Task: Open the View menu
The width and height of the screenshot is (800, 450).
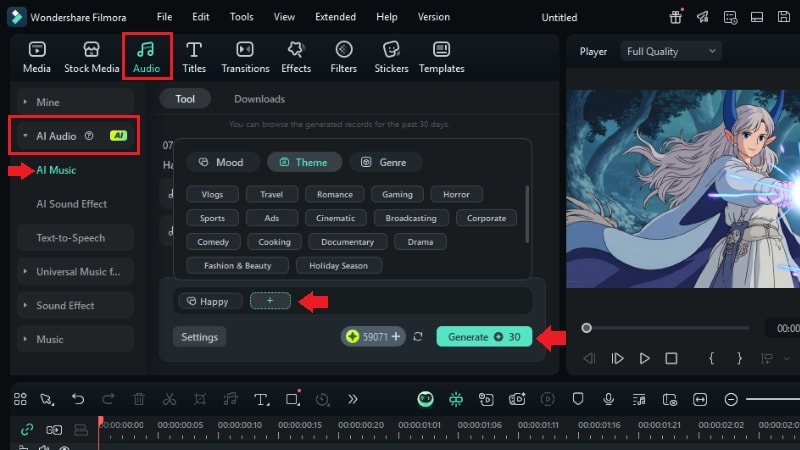Action: coord(284,17)
